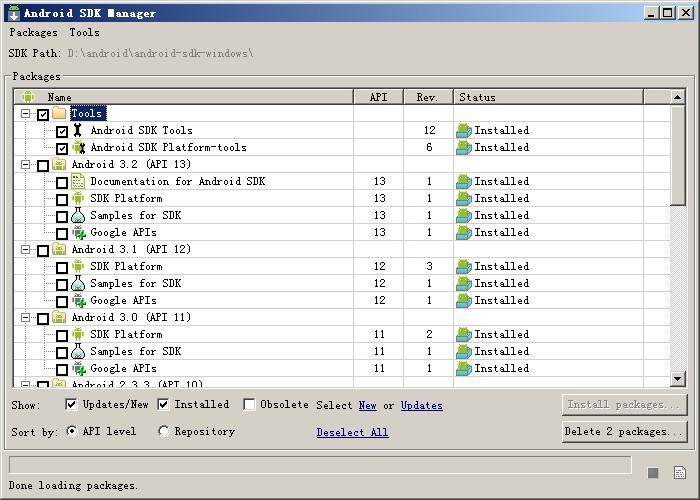
Task: Click the API 11 Google APIs add-on icon
Action: (79, 369)
